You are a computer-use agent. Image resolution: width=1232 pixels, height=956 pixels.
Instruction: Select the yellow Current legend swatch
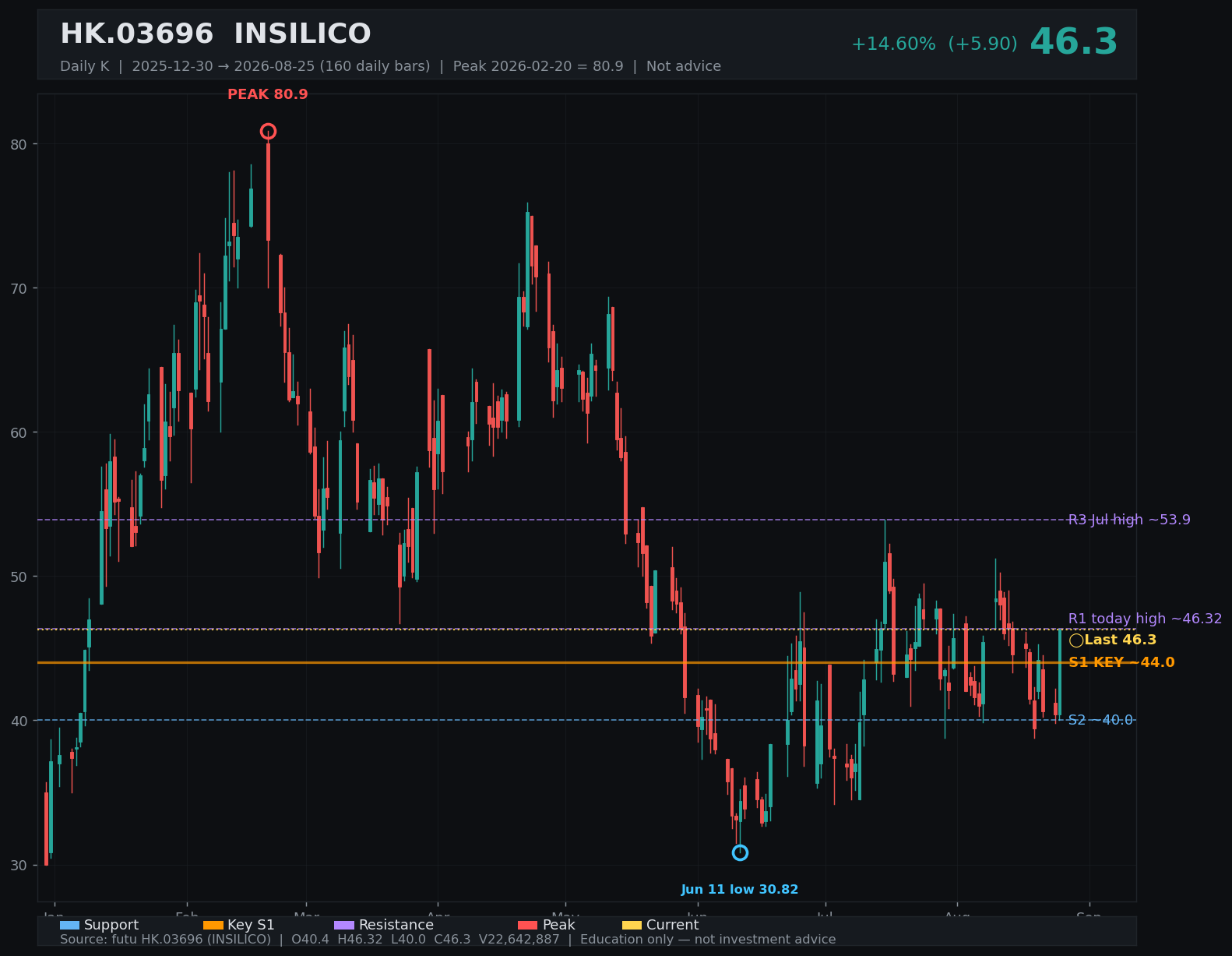coord(632,925)
